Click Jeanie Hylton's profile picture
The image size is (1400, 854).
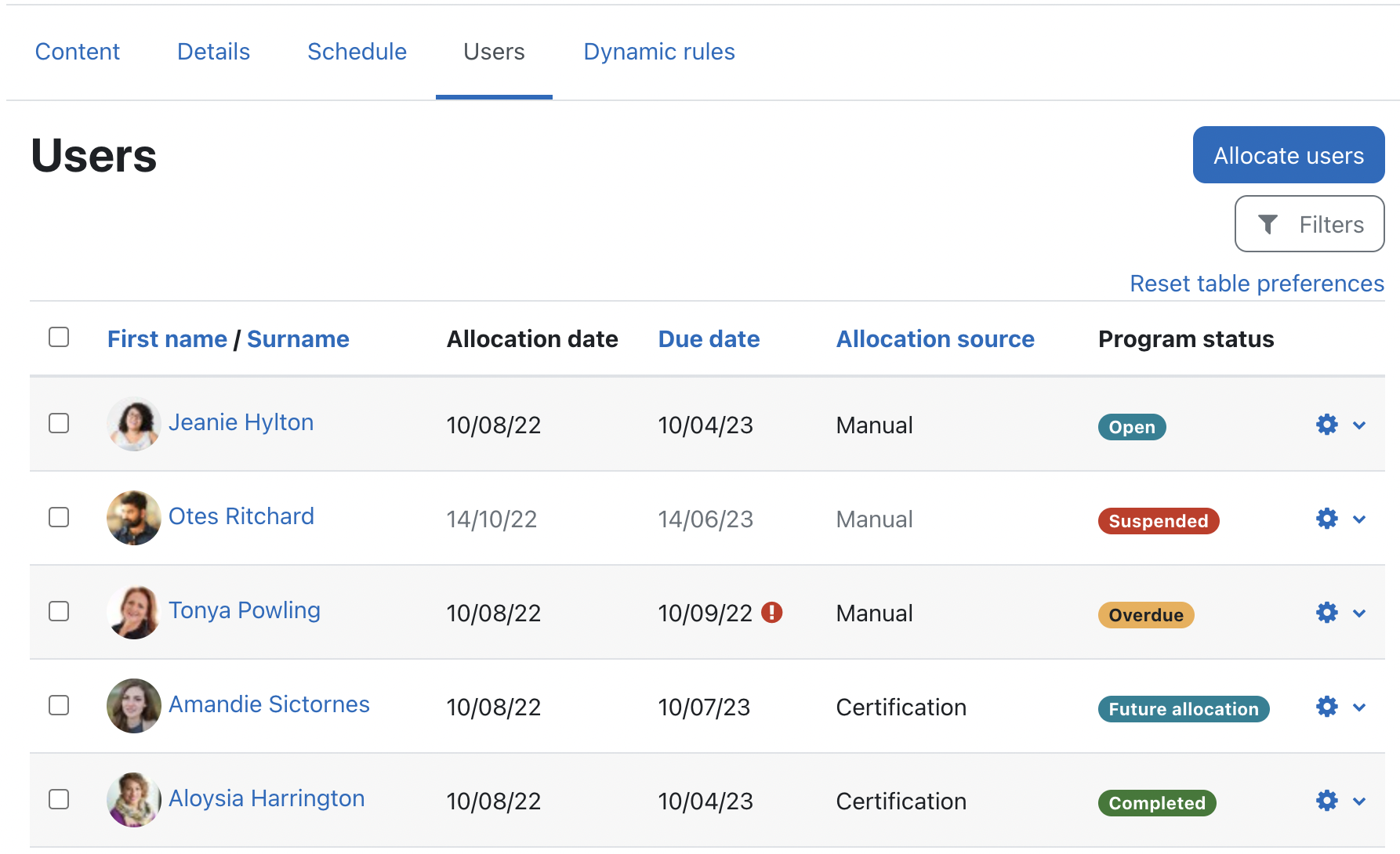tap(134, 424)
